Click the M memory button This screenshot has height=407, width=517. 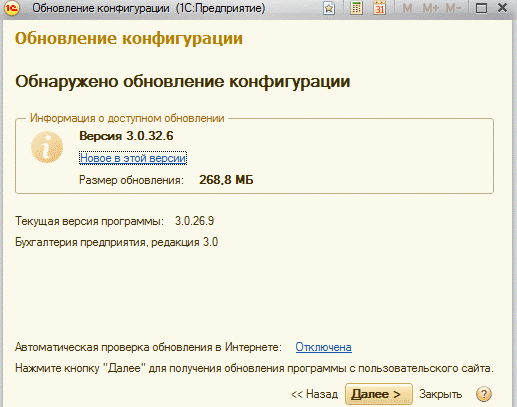[407, 8]
